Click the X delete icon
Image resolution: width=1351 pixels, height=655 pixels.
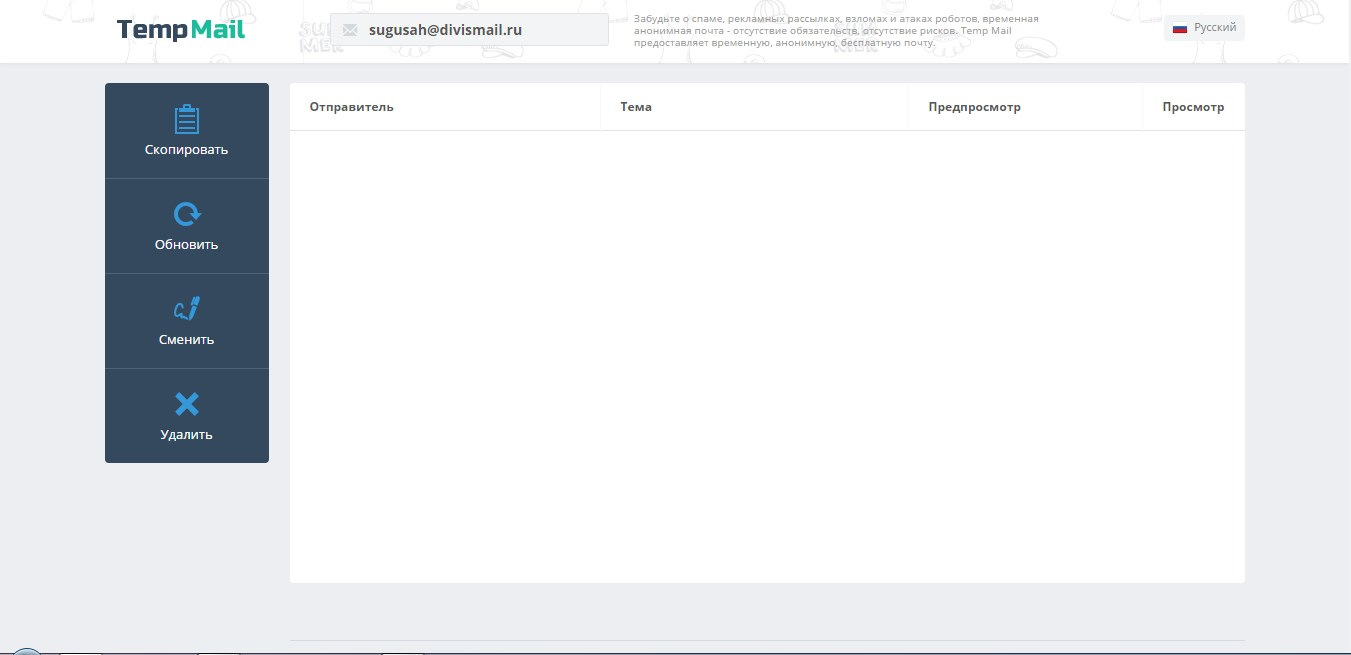tap(187, 404)
